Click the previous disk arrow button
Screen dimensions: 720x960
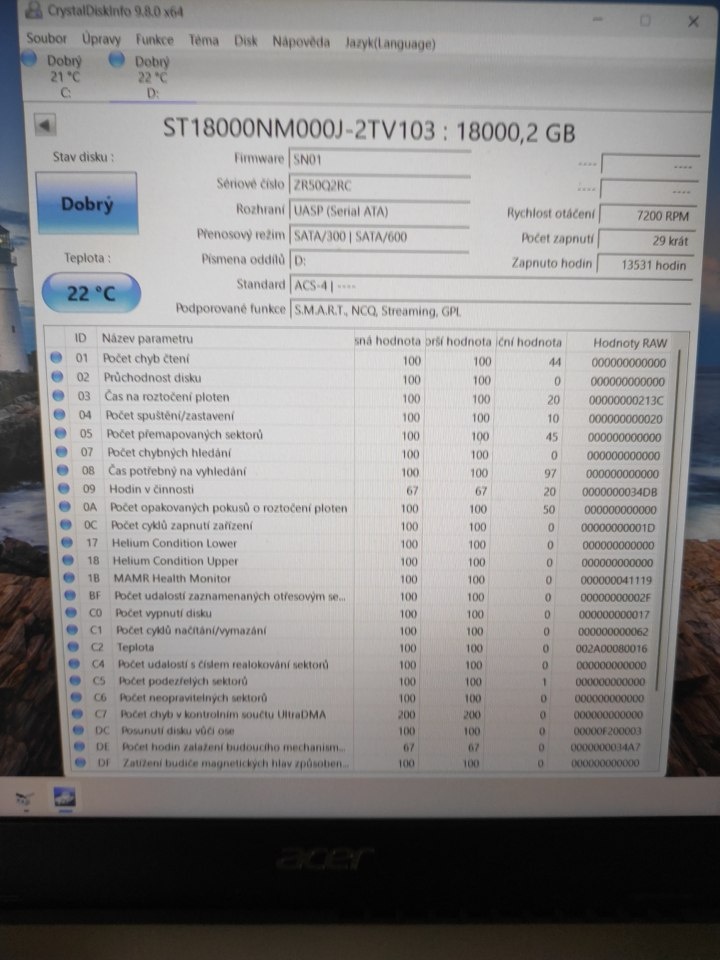pyautogui.click(x=45, y=125)
